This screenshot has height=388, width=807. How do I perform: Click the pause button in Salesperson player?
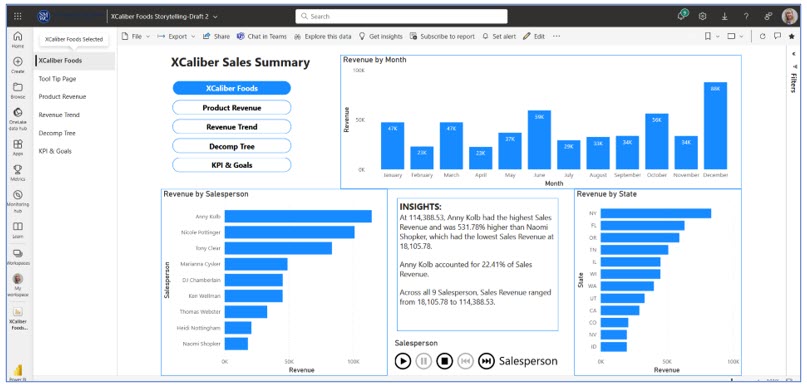coord(424,361)
